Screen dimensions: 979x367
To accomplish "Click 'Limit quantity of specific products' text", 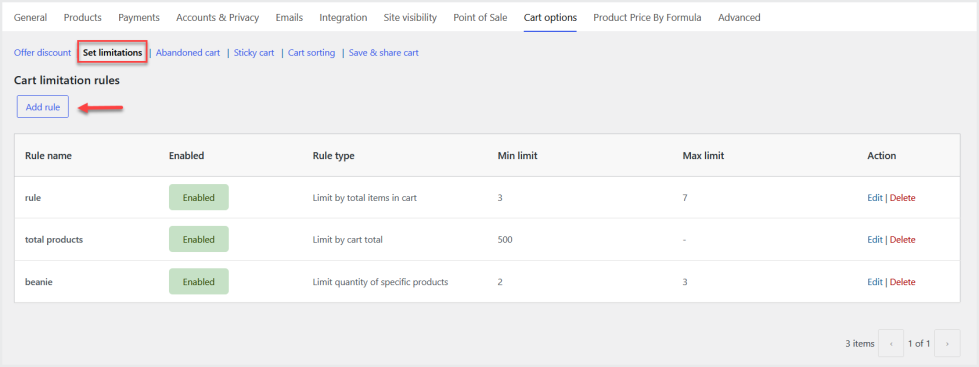I will 380,282.
